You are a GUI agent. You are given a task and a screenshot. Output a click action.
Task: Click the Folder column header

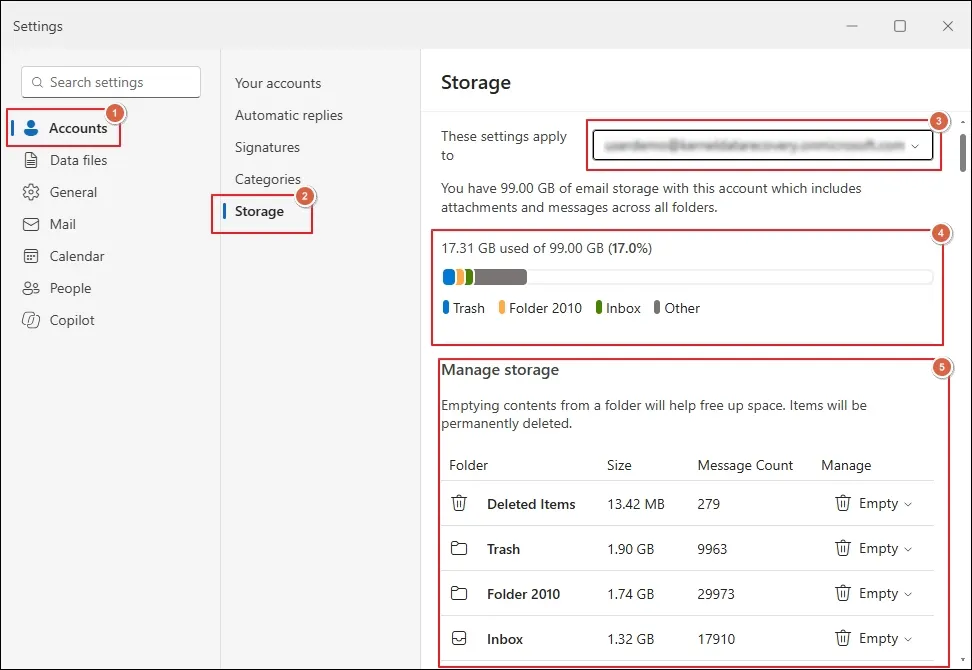(x=468, y=465)
